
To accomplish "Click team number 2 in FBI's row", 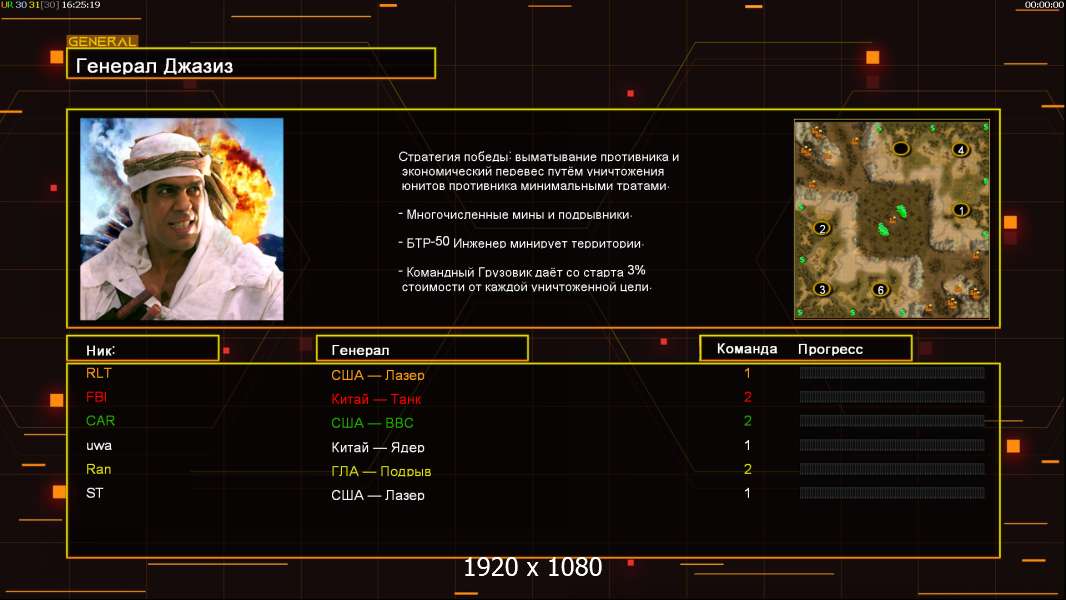I will click(747, 397).
